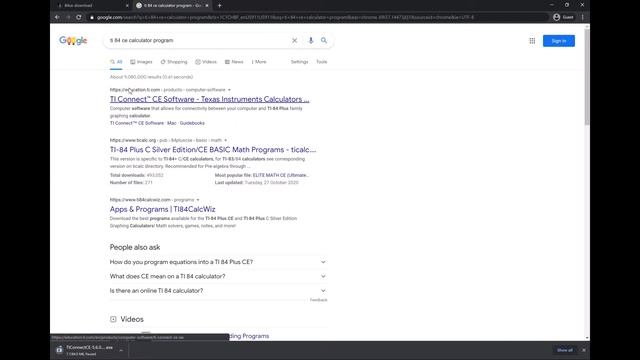Image resolution: width=640 pixels, height=360 pixels.
Task: Open TI-84 Plus C Silver Edition ticalc result
Action: pyautogui.click(x=213, y=150)
